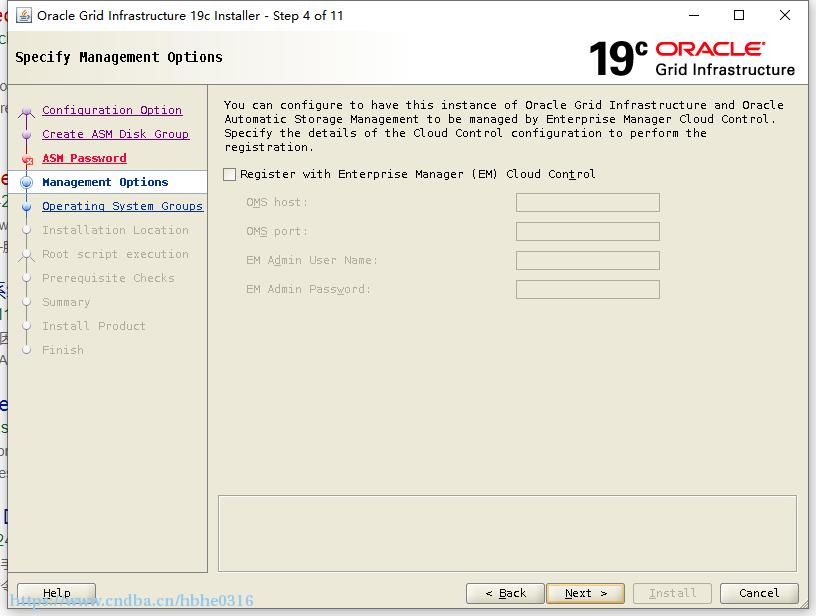Click the Installation Location step label

point(115,230)
